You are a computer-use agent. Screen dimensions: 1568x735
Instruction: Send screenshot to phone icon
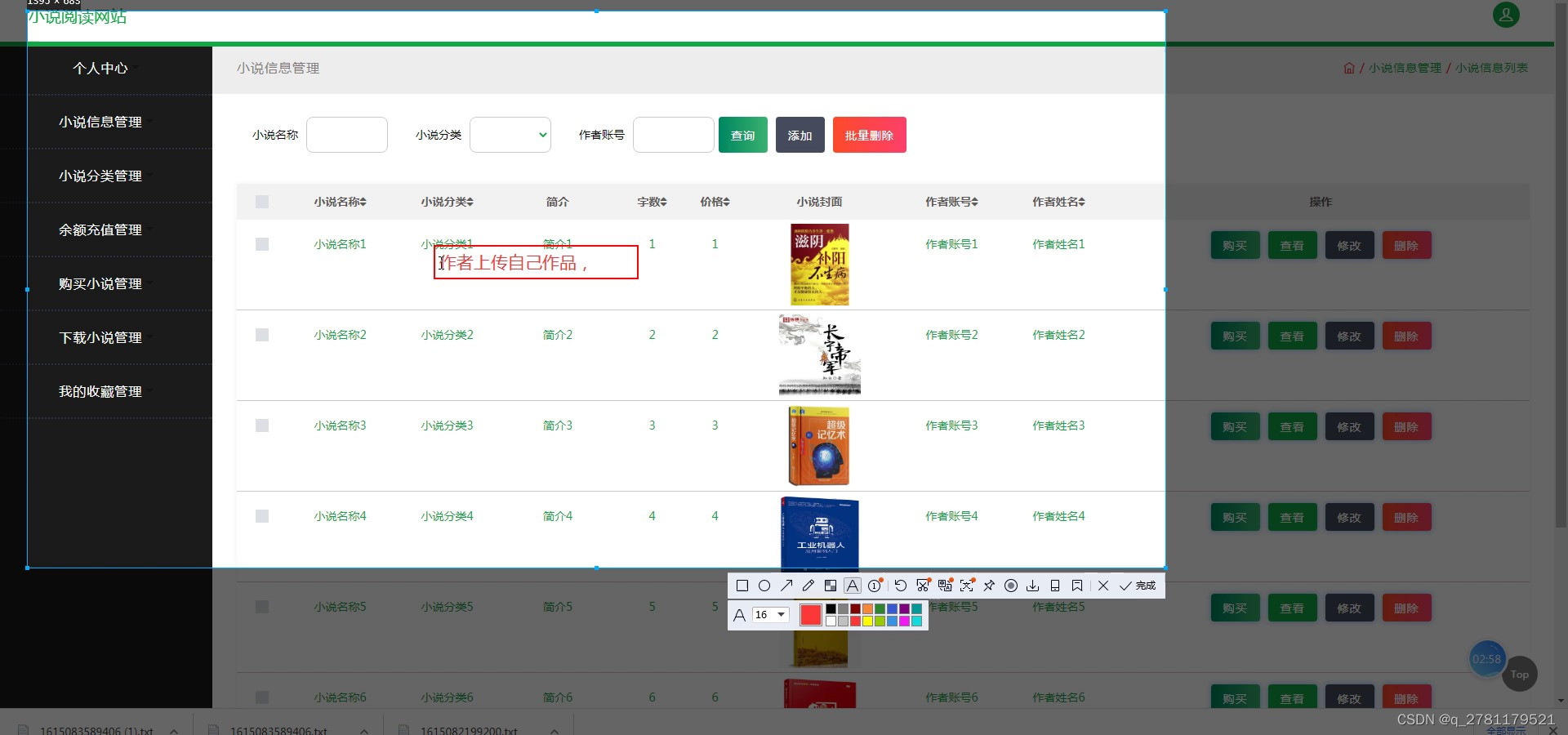(1055, 586)
